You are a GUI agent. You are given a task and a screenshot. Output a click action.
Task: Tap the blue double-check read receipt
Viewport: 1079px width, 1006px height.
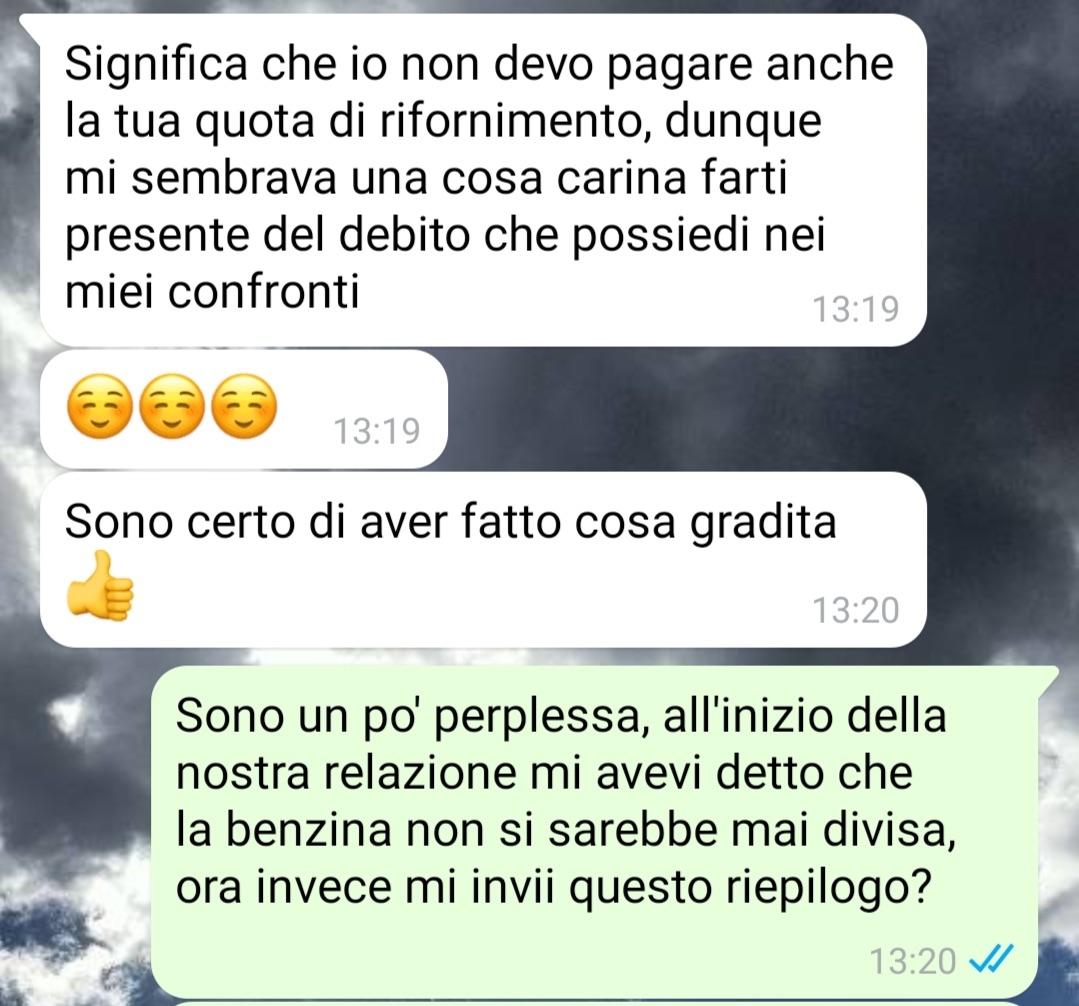click(991, 958)
